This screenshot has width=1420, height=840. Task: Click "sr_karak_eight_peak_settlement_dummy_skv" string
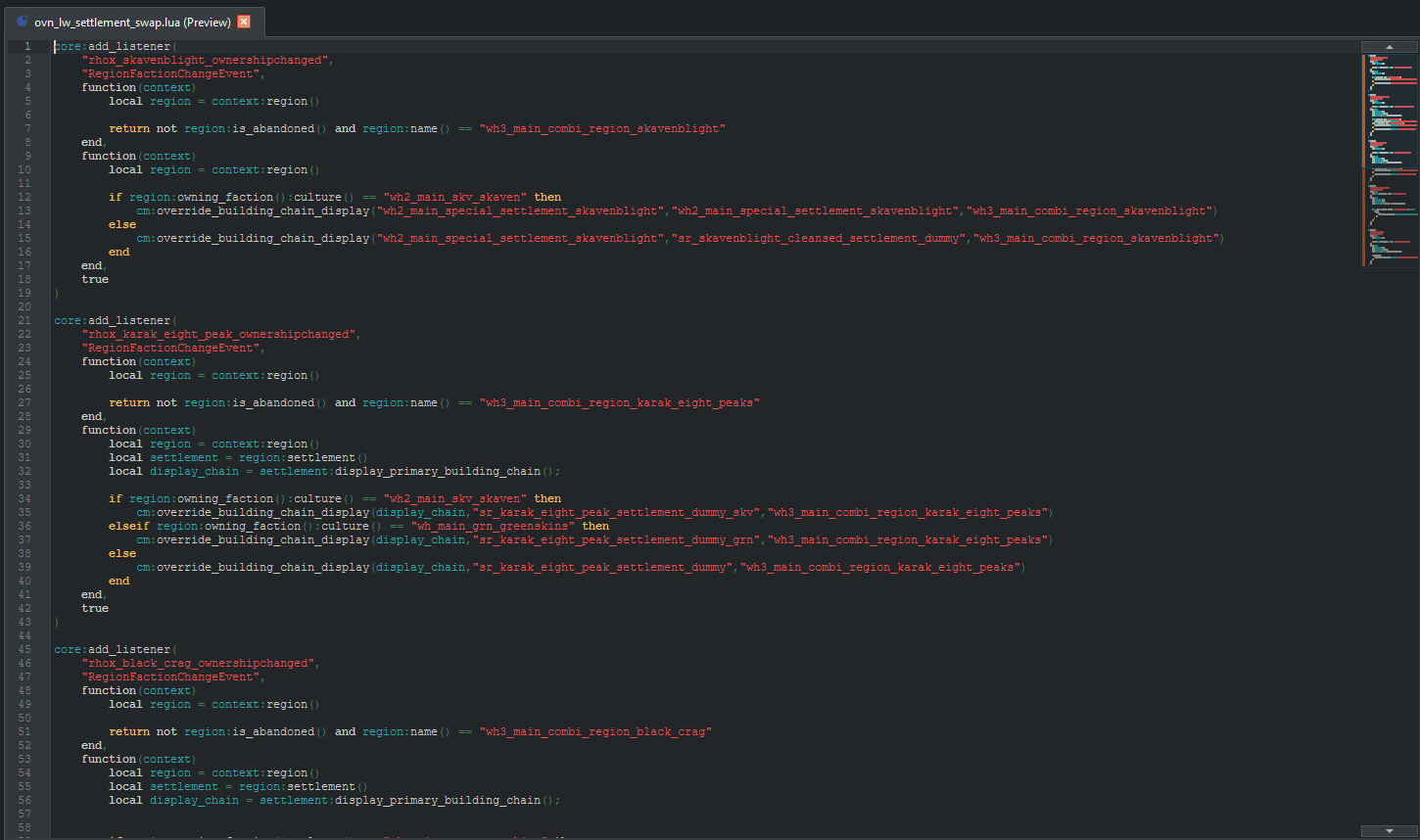pyautogui.click(x=616, y=512)
